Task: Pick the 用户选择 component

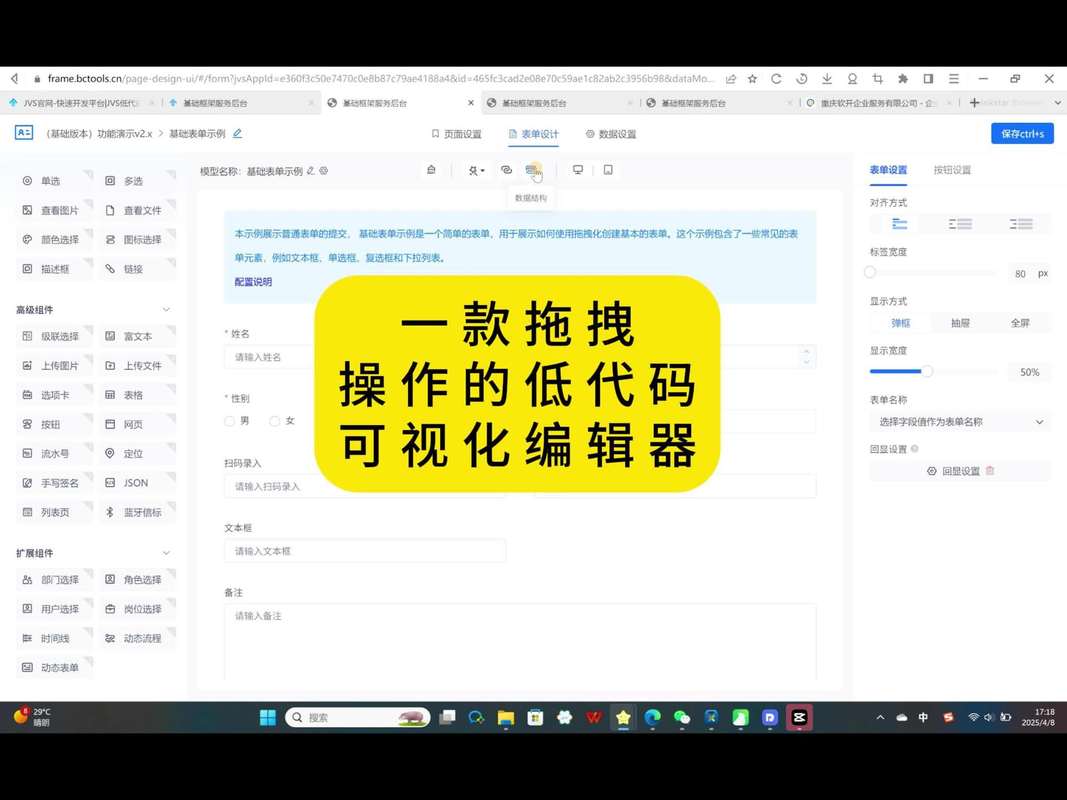Action: point(54,609)
